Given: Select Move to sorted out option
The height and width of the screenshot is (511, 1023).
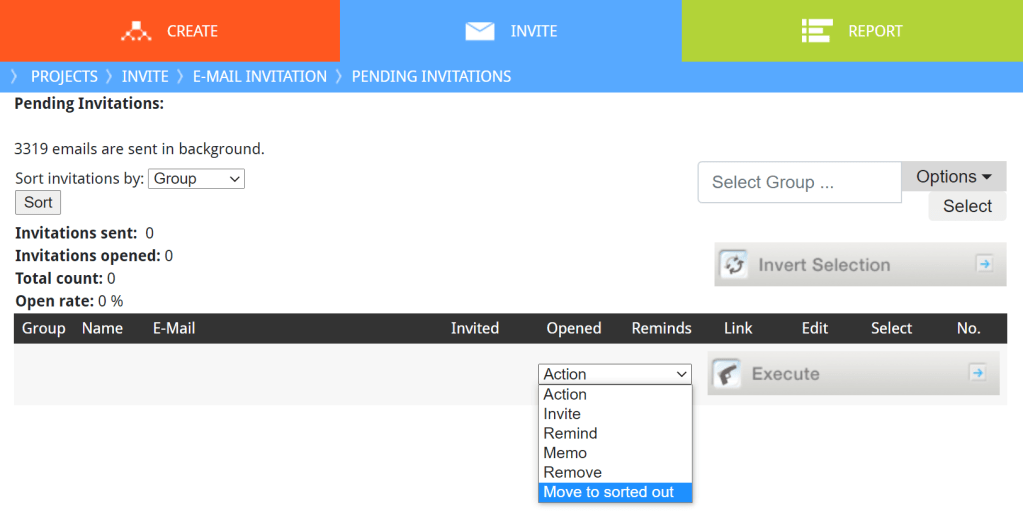Looking at the screenshot, I should (x=608, y=492).
